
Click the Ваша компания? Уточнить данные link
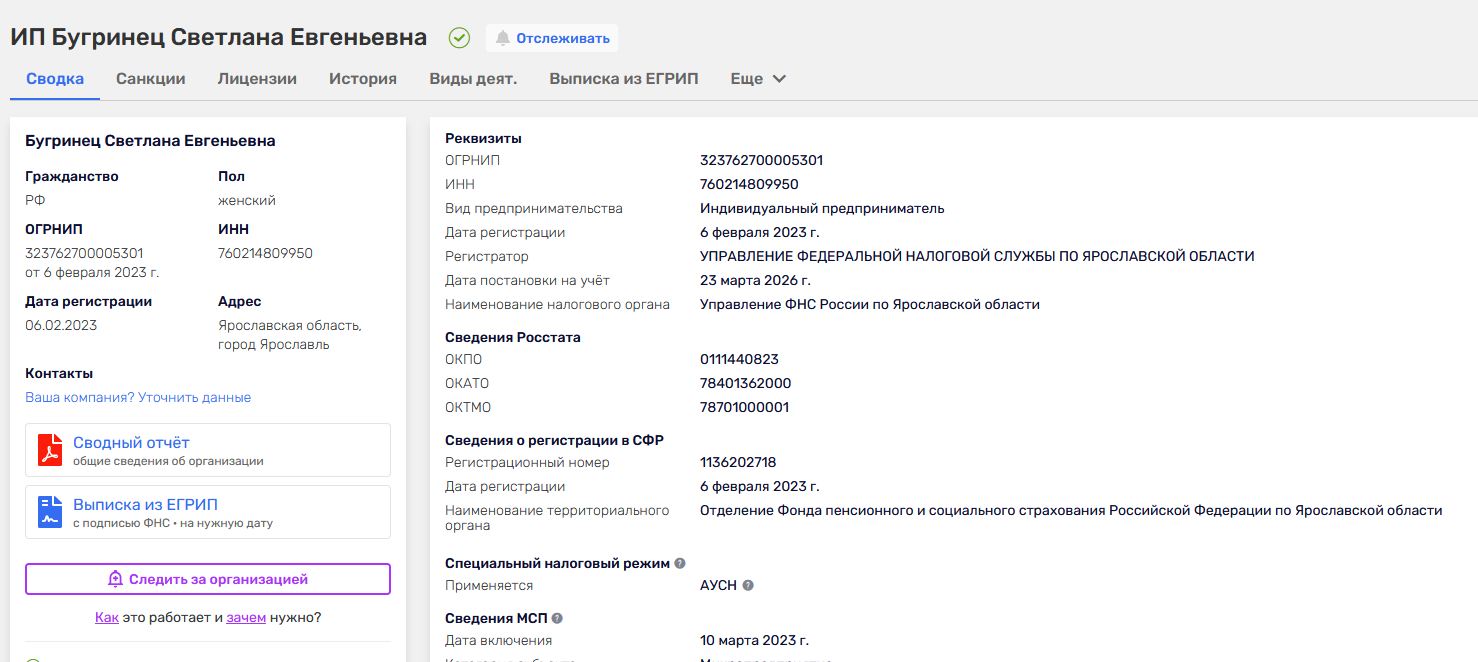click(x=138, y=397)
